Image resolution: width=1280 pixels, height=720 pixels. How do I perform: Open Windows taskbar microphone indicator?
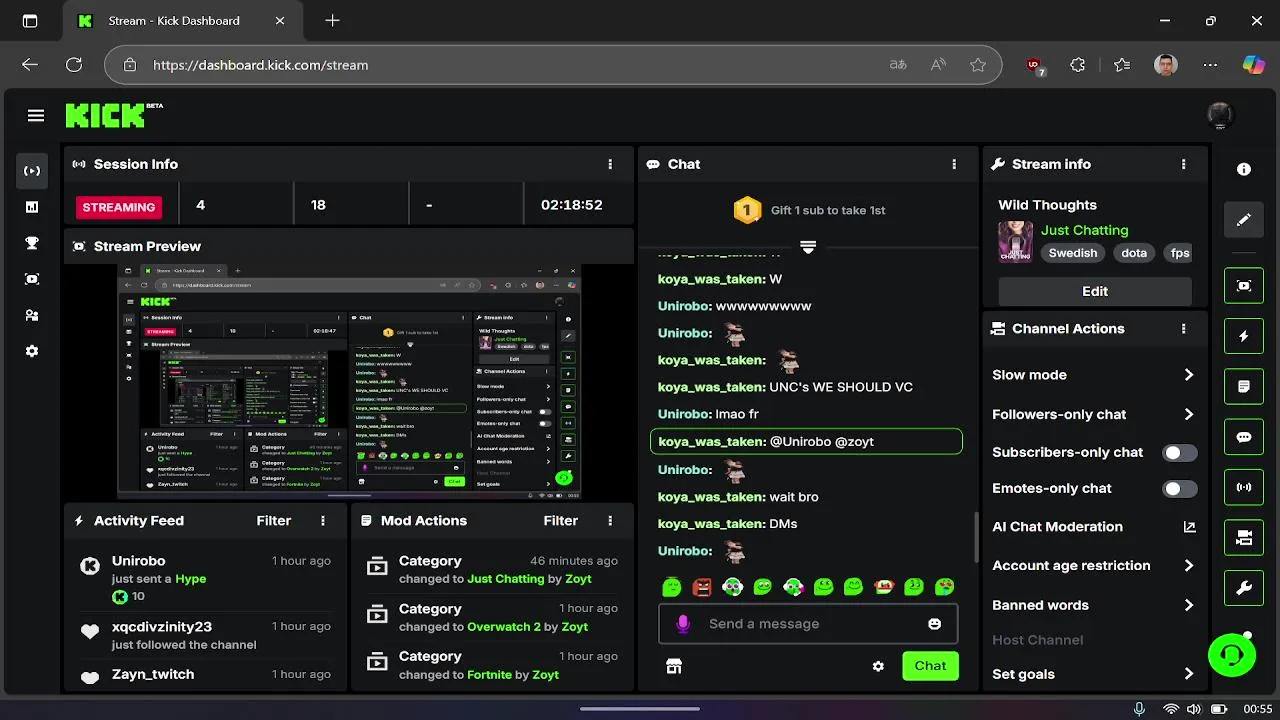[1139, 709]
